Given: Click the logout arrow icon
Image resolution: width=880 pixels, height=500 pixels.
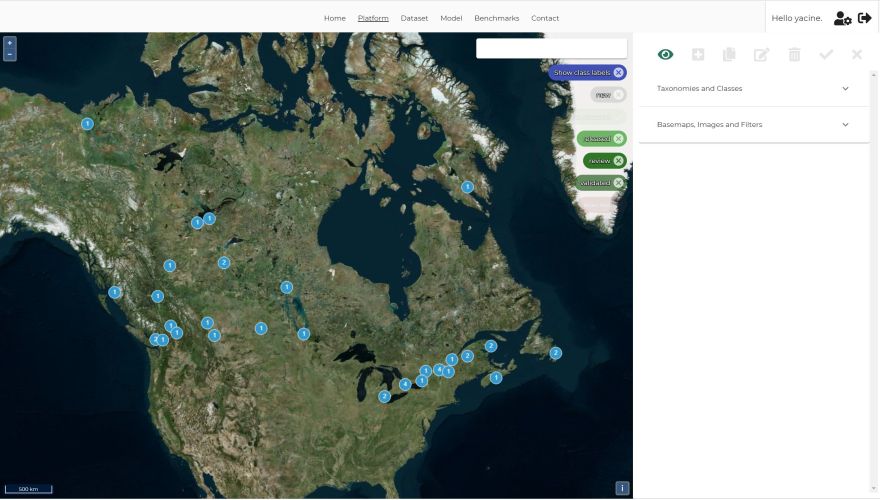Looking at the screenshot, I should (x=864, y=18).
